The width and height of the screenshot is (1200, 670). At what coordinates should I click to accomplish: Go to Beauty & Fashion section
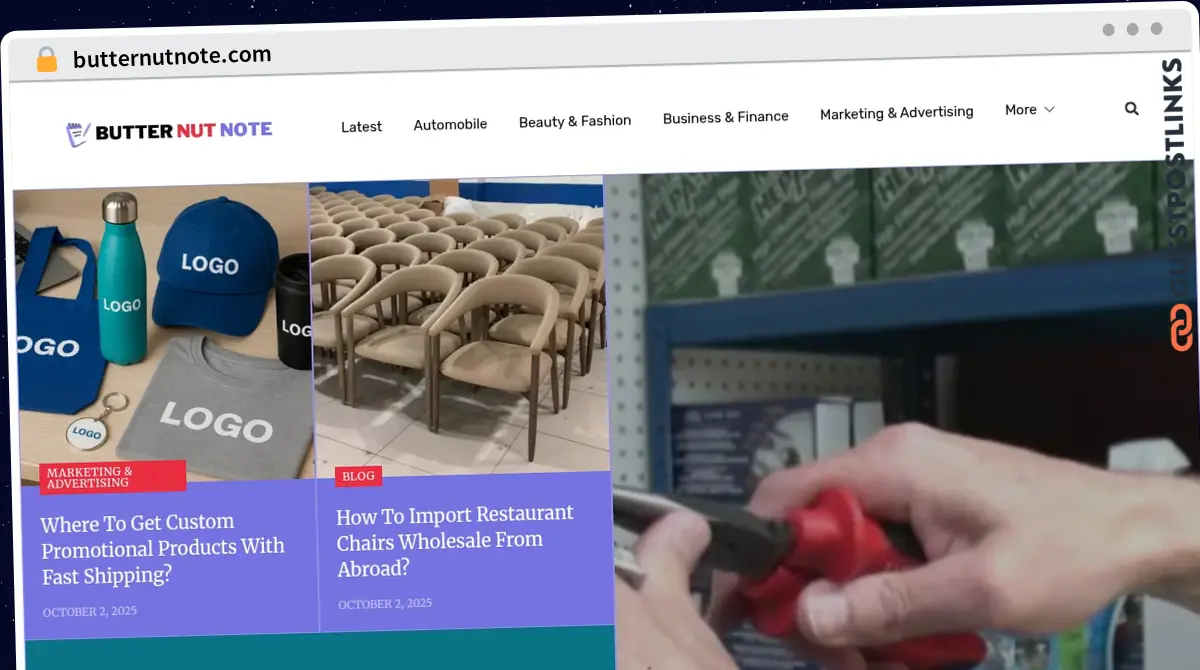(x=575, y=121)
